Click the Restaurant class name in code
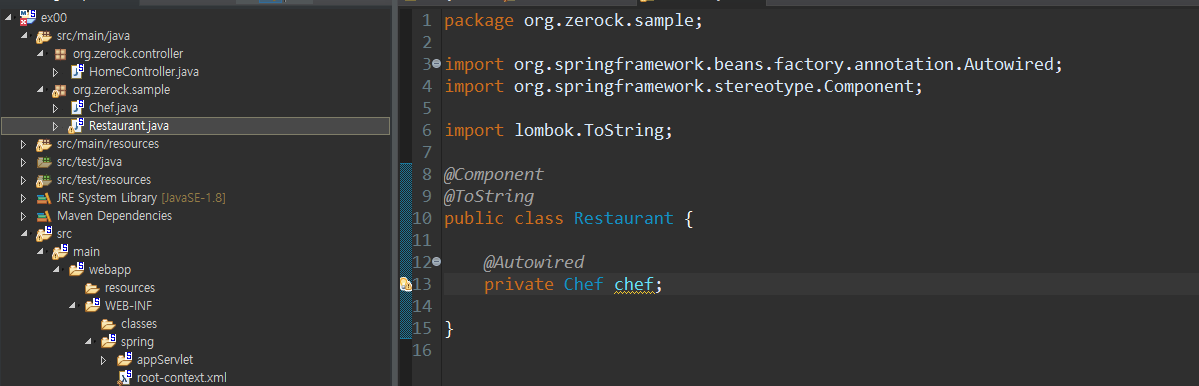The width and height of the screenshot is (1199, 386). [623, 219]
